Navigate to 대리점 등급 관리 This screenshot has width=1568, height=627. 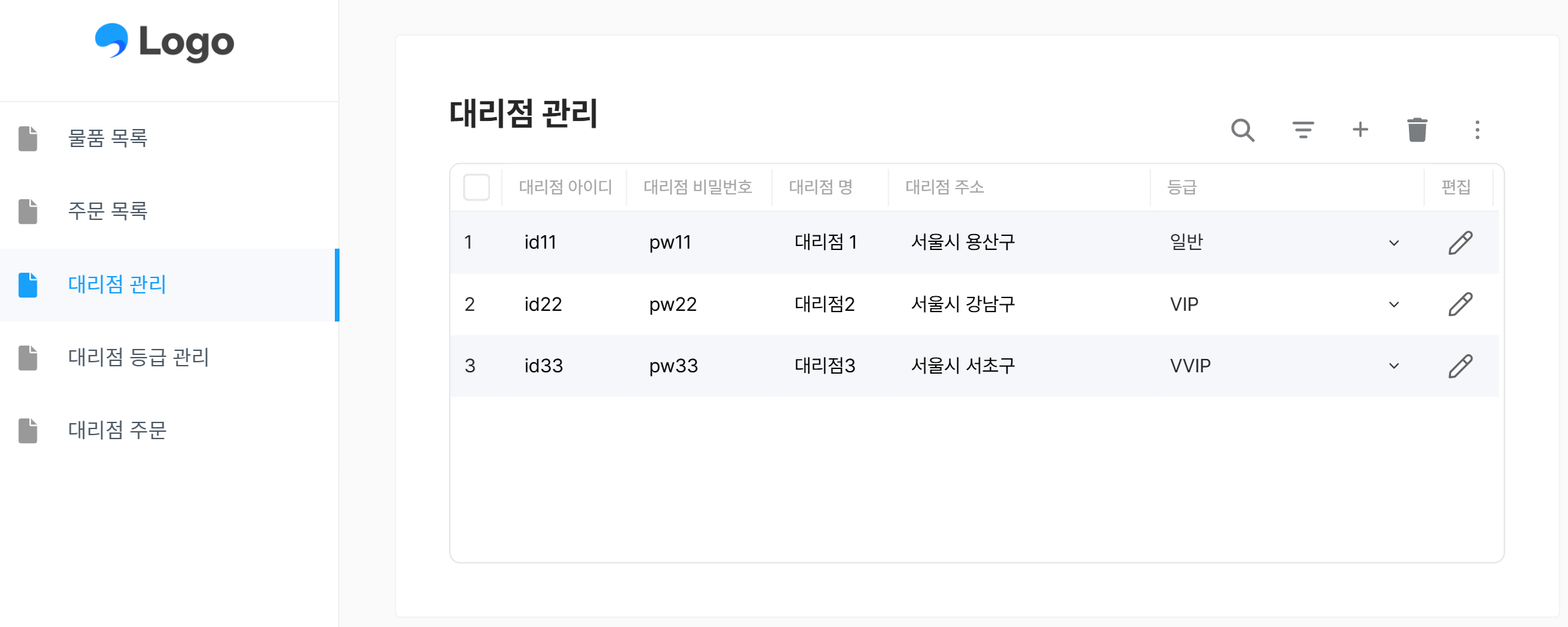click(138, 358)
